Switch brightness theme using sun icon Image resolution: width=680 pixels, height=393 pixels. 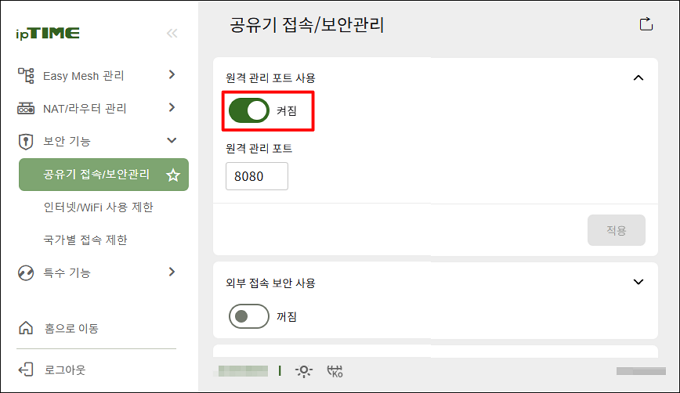tap(304, 371)
